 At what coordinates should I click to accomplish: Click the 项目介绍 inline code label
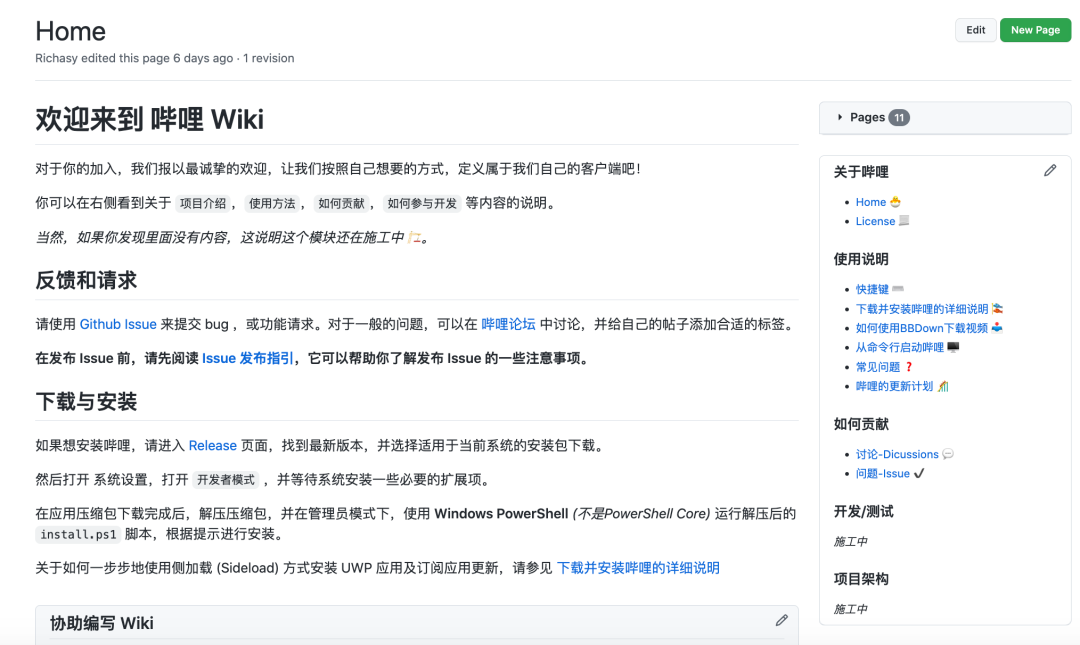click(x=202, y=203)
